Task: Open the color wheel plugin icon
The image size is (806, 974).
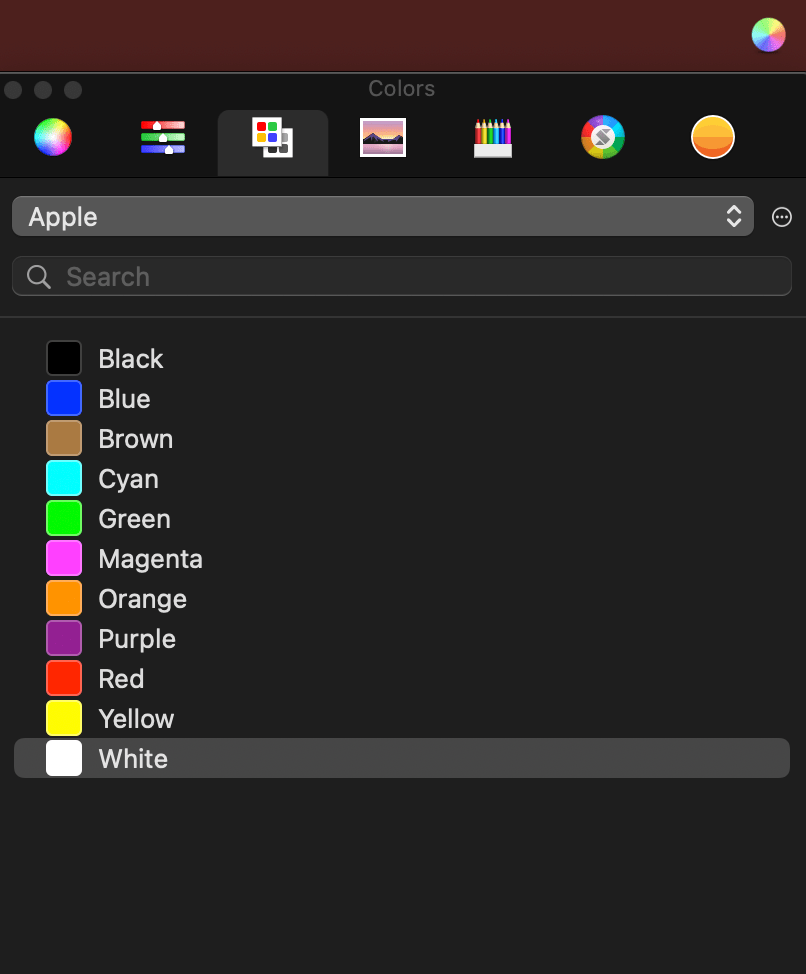Action: pyautogui.click(x=602, y=137)
